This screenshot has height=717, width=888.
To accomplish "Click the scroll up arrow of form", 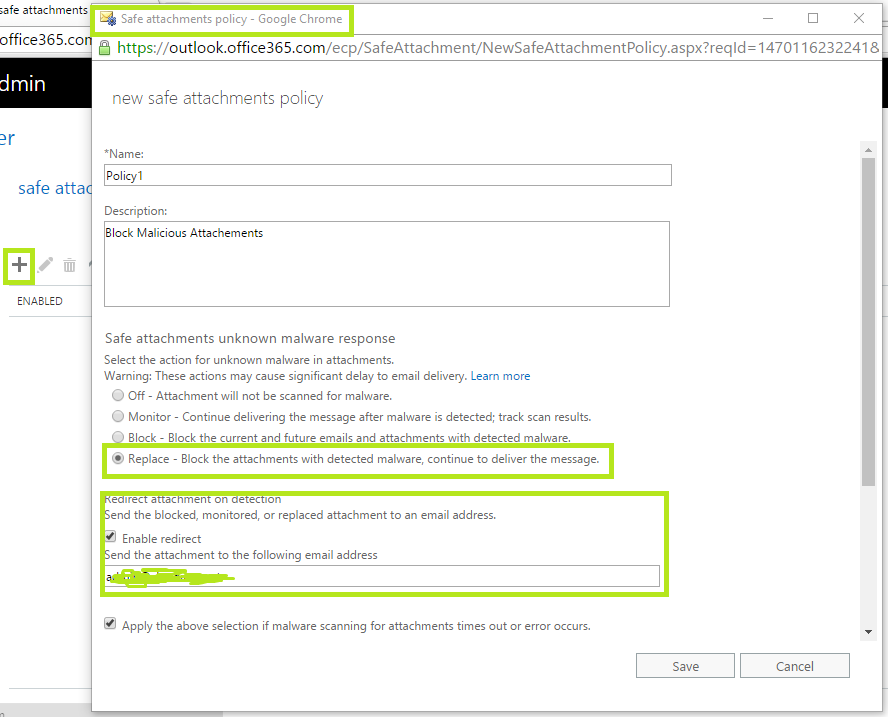I will pos(868,150).
